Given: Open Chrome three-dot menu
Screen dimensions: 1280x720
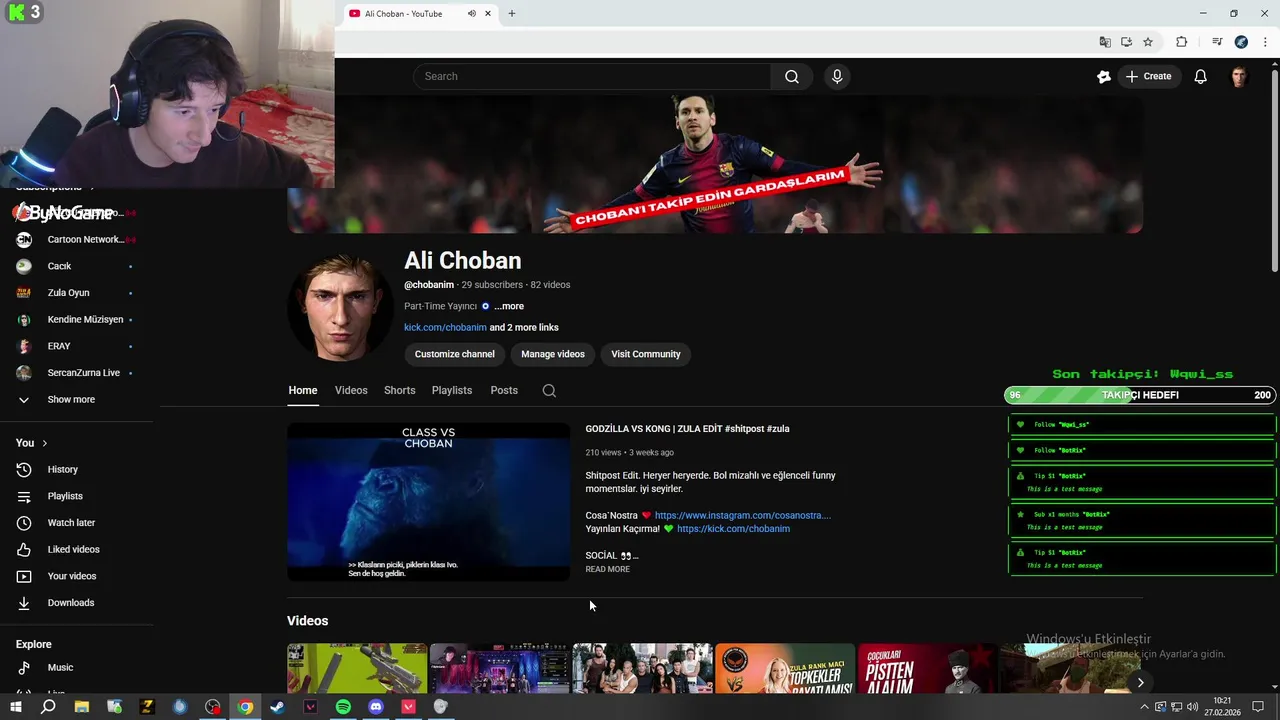Looking at the screenshot, I should click(1265, 42).
